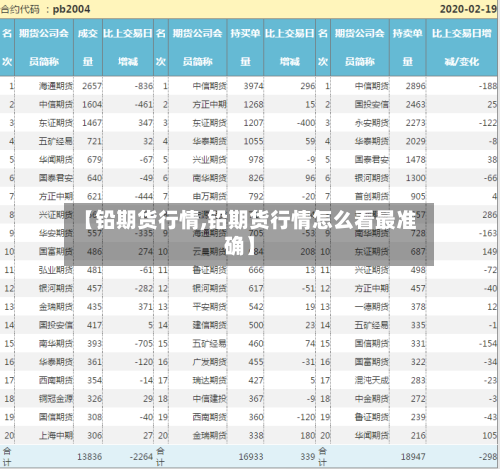Click the 首创期货 company name
Viewport: 500px width, 469px height.
click(x=372, y=196)
